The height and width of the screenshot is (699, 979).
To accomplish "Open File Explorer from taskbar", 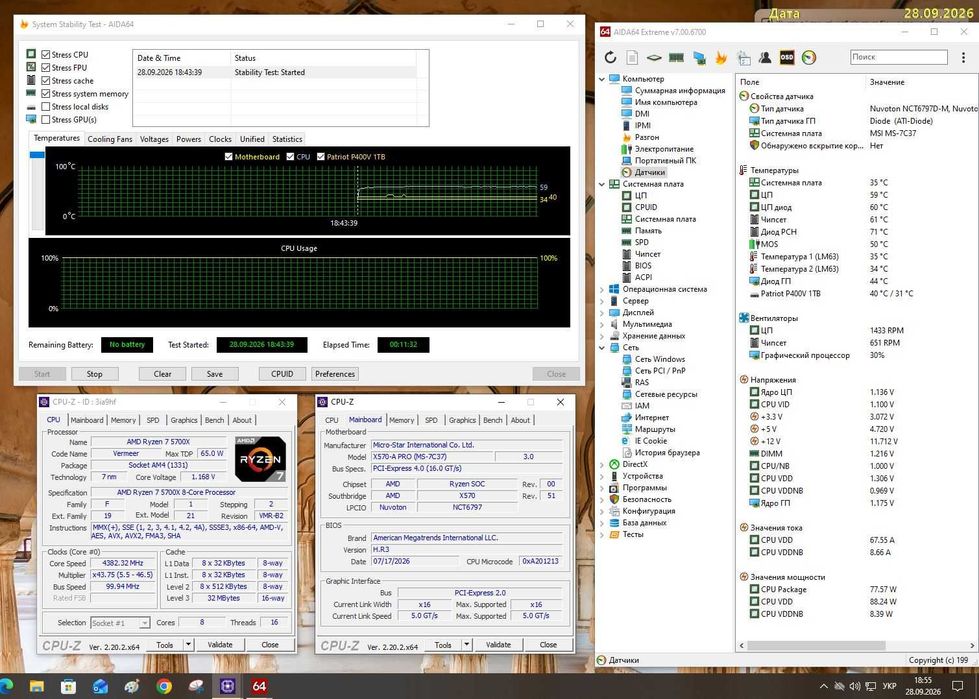I will click(37, 687).
